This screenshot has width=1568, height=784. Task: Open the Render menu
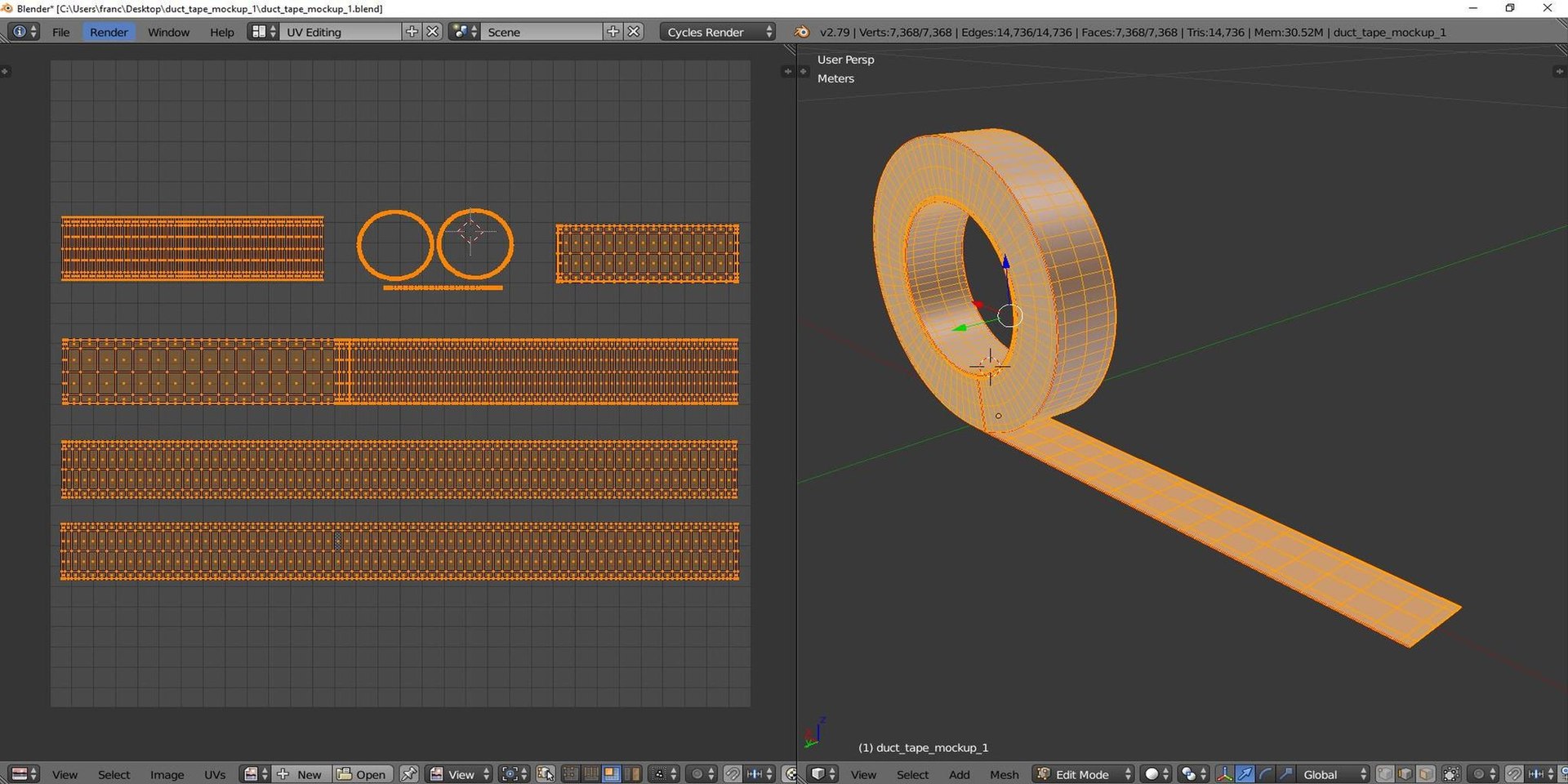(109, 32)
